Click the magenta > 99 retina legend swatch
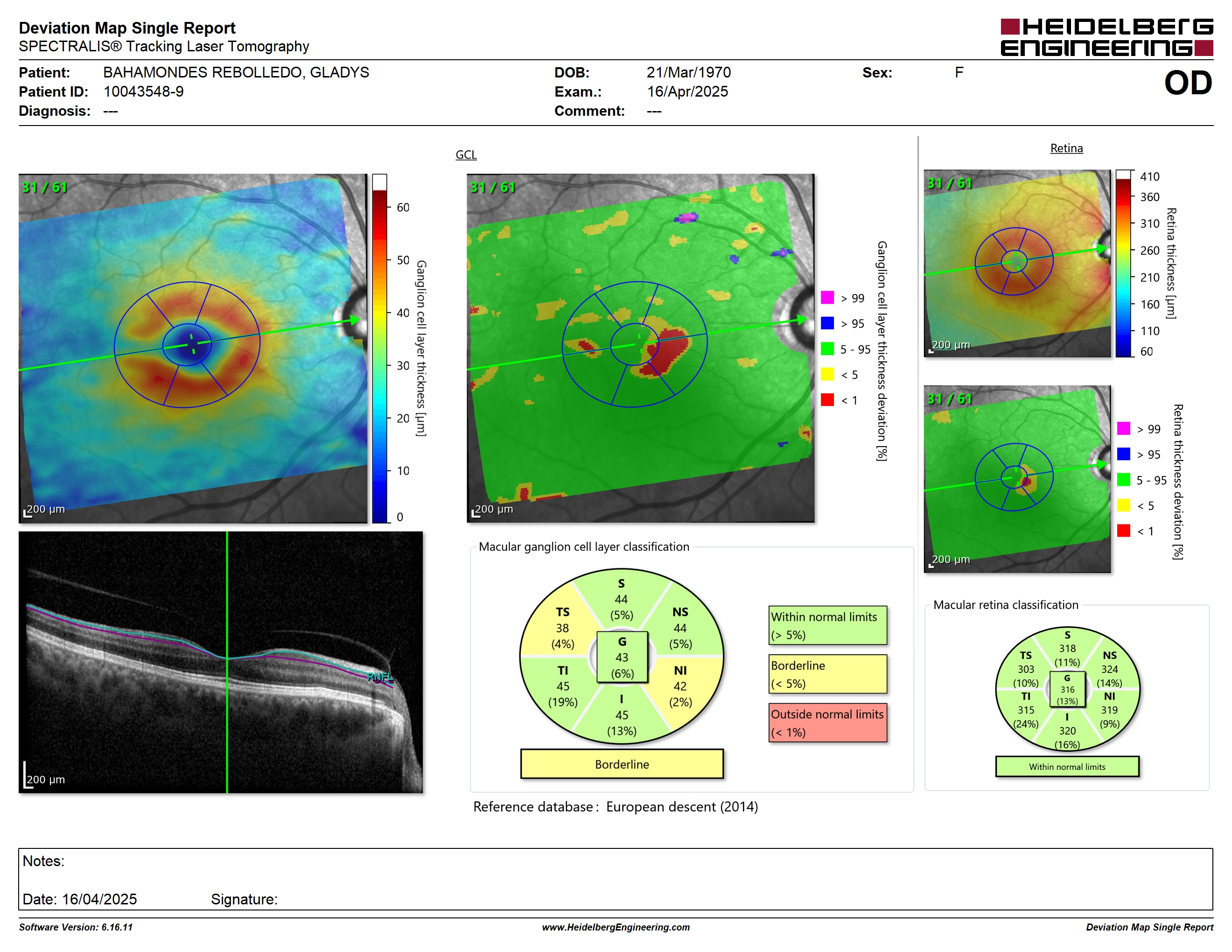The height and width of the screenshot is (952, 1232). coord(1123,428)
